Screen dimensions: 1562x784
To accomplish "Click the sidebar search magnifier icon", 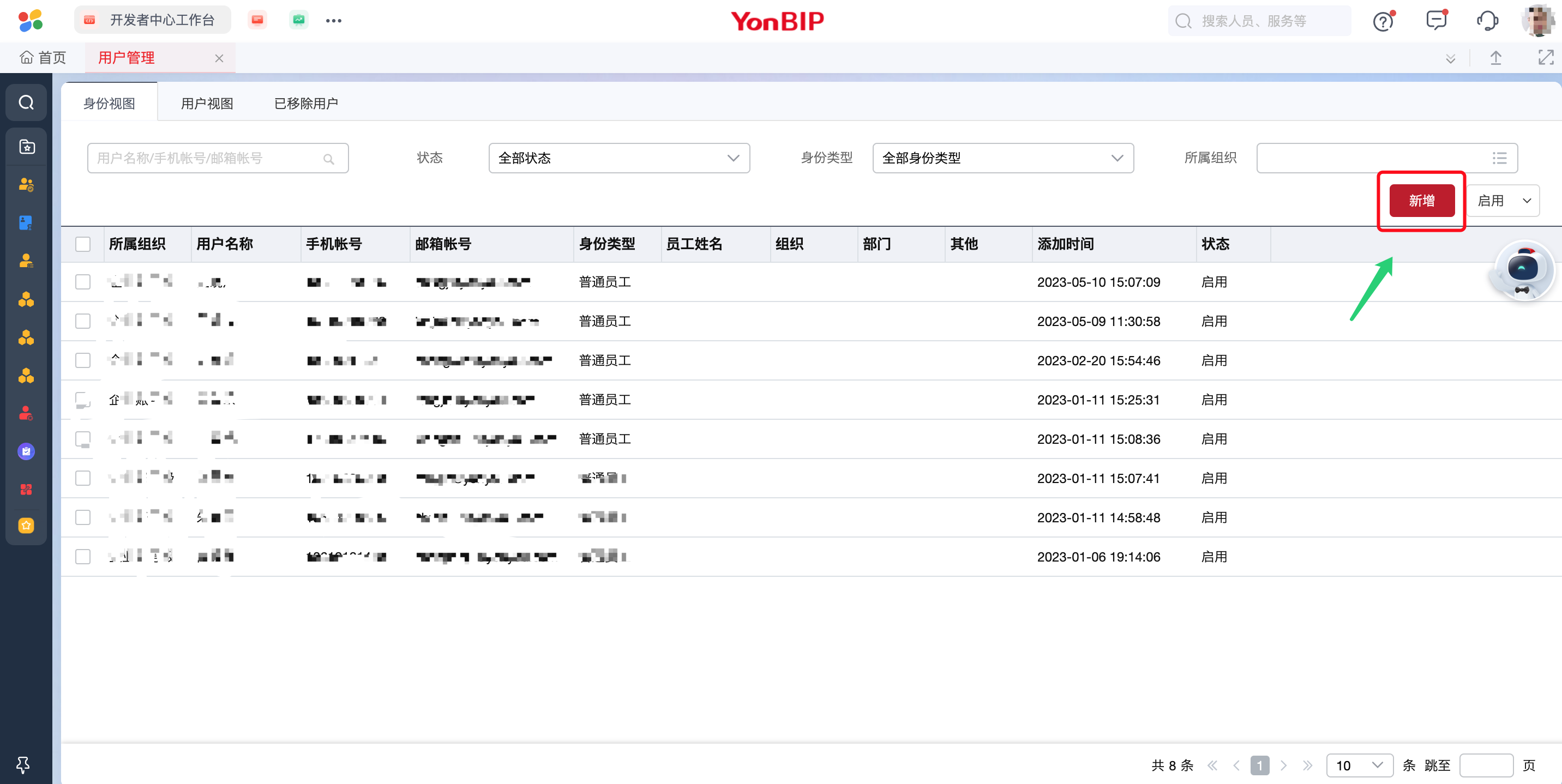I will click(x=26, y=102).
